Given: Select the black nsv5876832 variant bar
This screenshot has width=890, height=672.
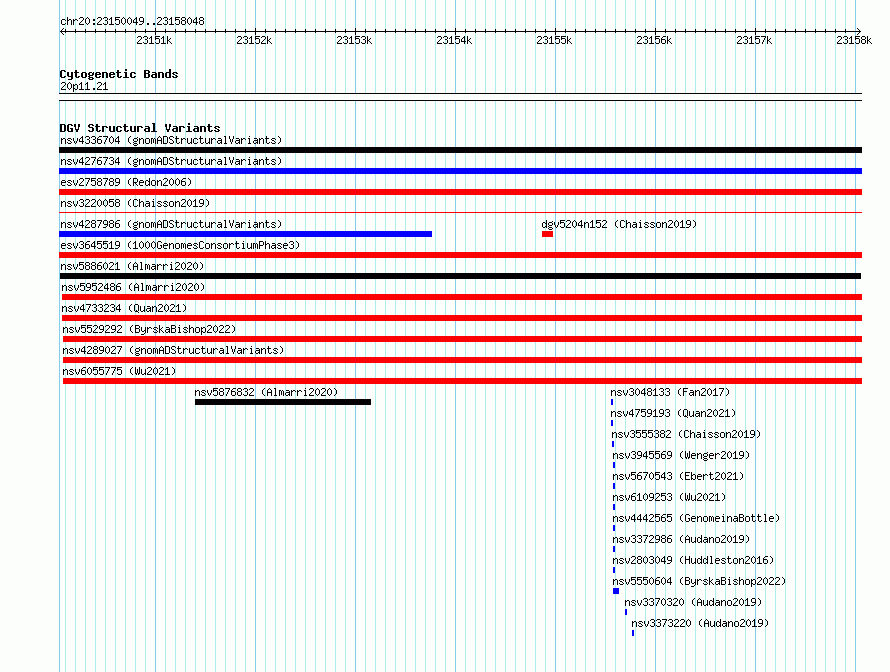Looking at the screenshot, I should (283, 402).
